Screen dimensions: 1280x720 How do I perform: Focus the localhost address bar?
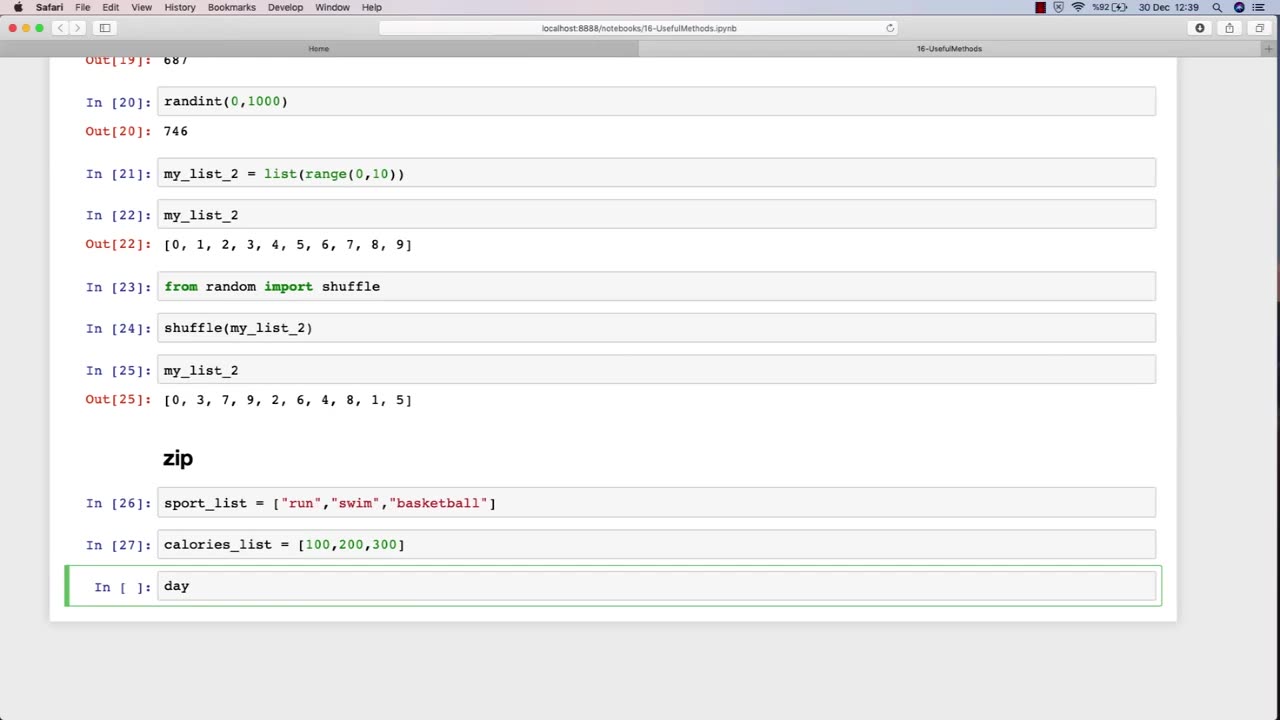coord(639,28)
